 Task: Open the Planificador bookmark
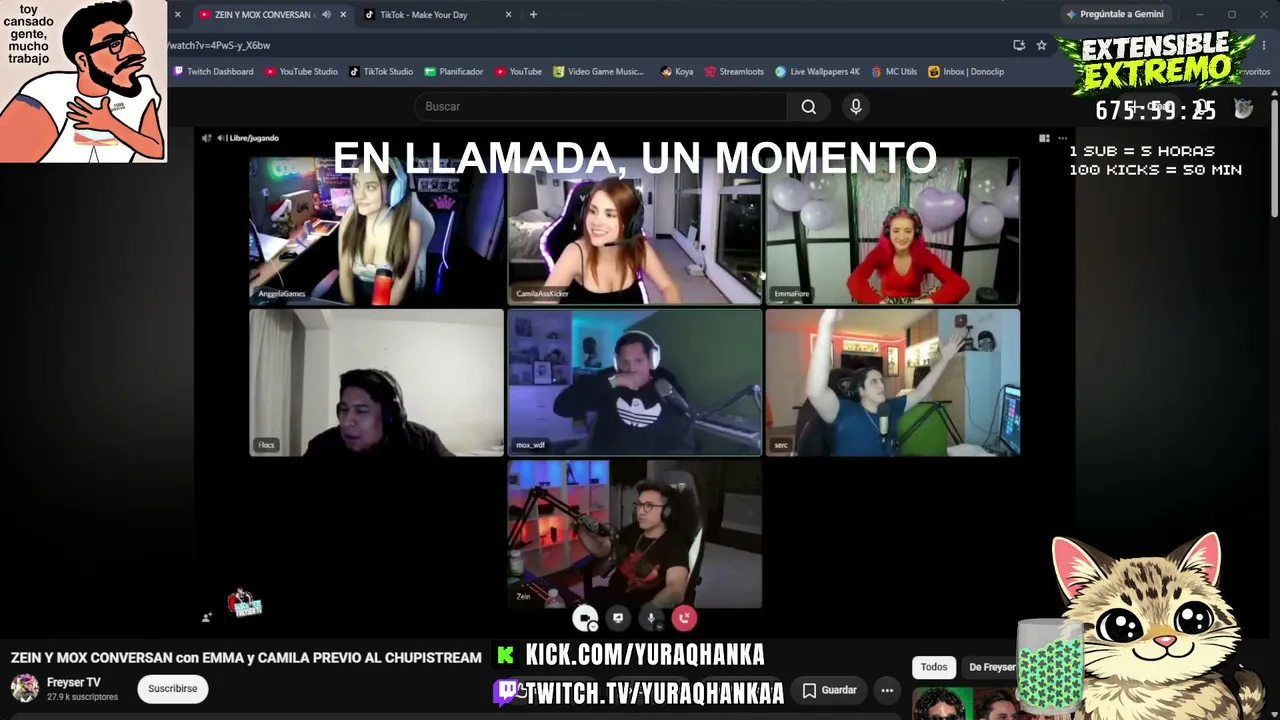point(453,72)
